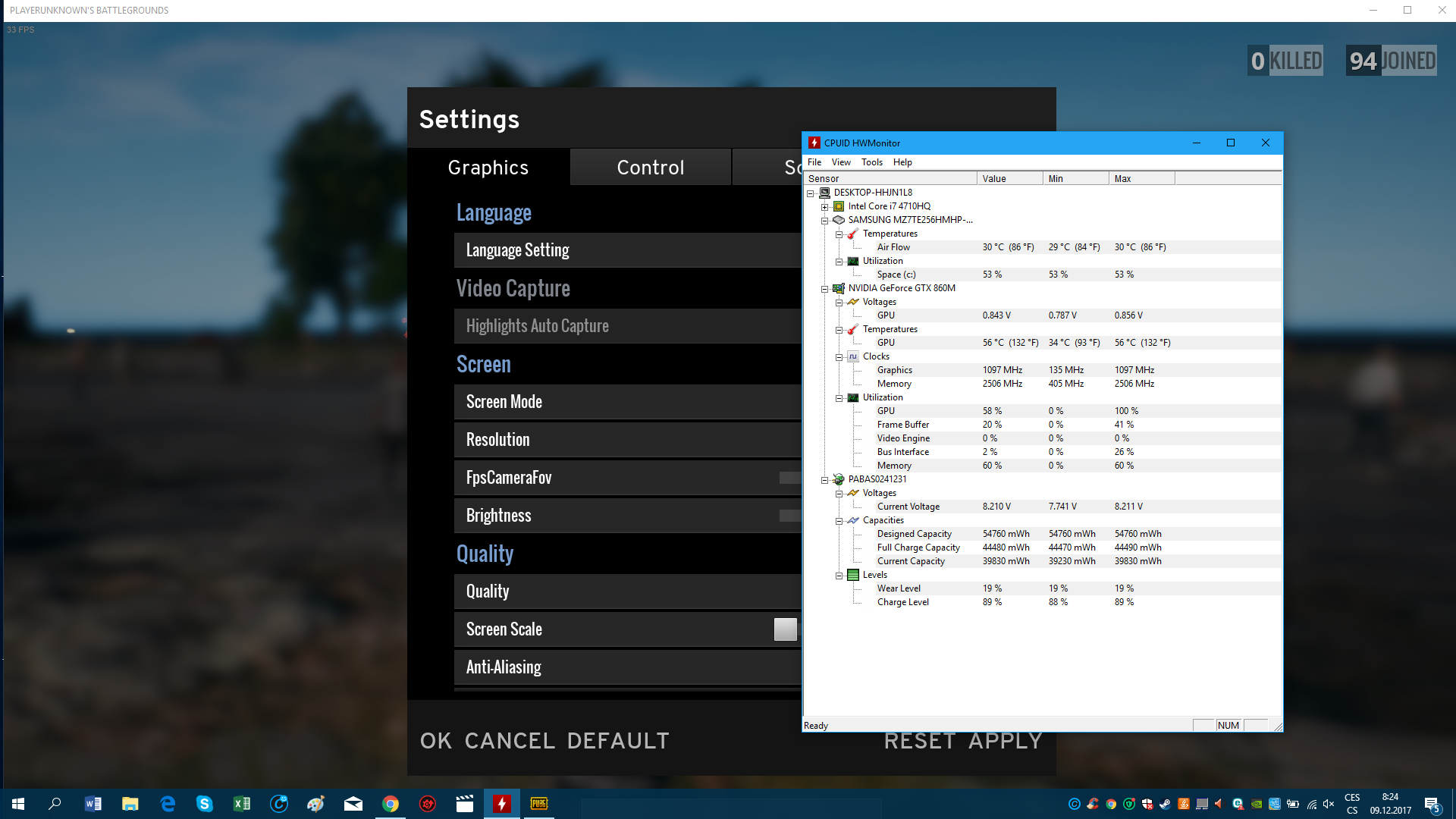Launch Excel from the taskbar

click(x=241, y=804)
